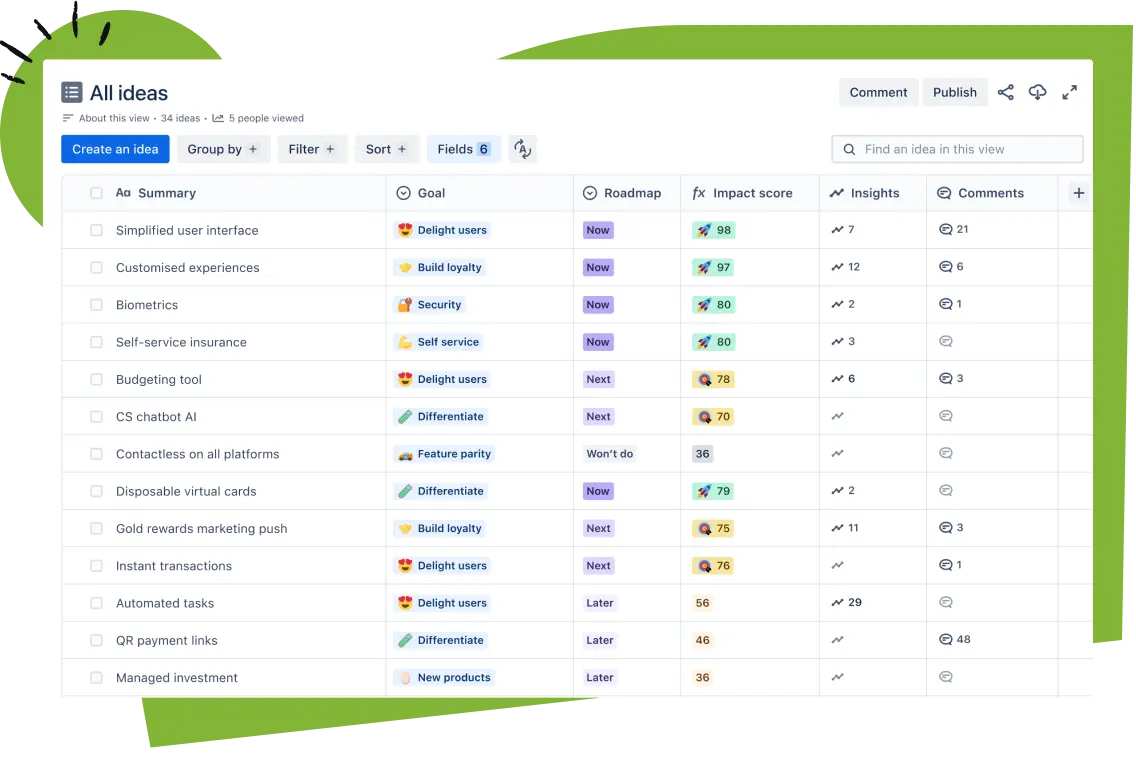Image resolution: width=1136 pixels, height=758 pixels.
Task: Check the Biometrics row checkbox
Action: (x=96, y=305)
